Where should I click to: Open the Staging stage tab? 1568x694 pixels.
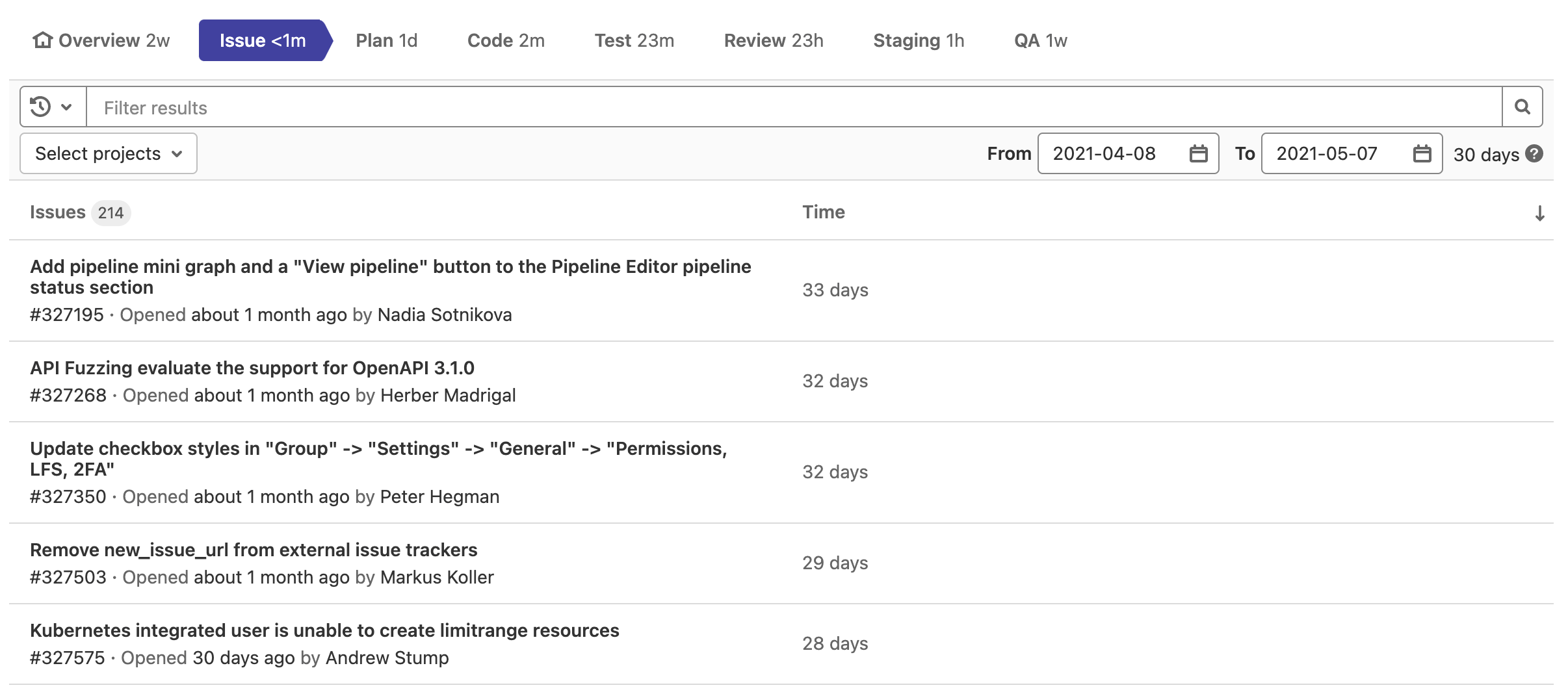click(x=919, y=40)
